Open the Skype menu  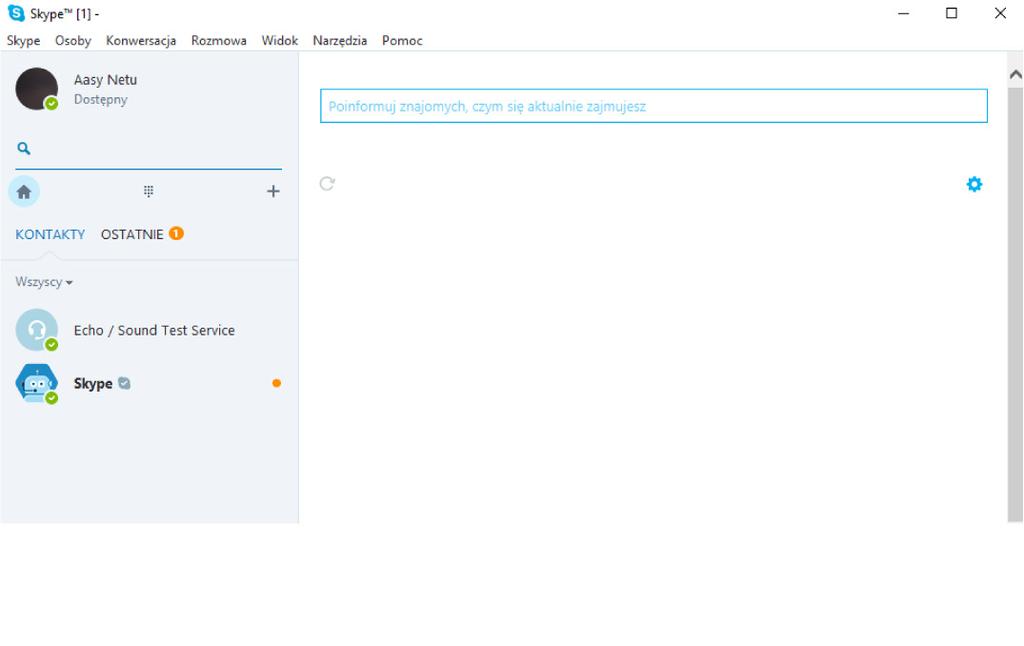[x=24, y=40]
